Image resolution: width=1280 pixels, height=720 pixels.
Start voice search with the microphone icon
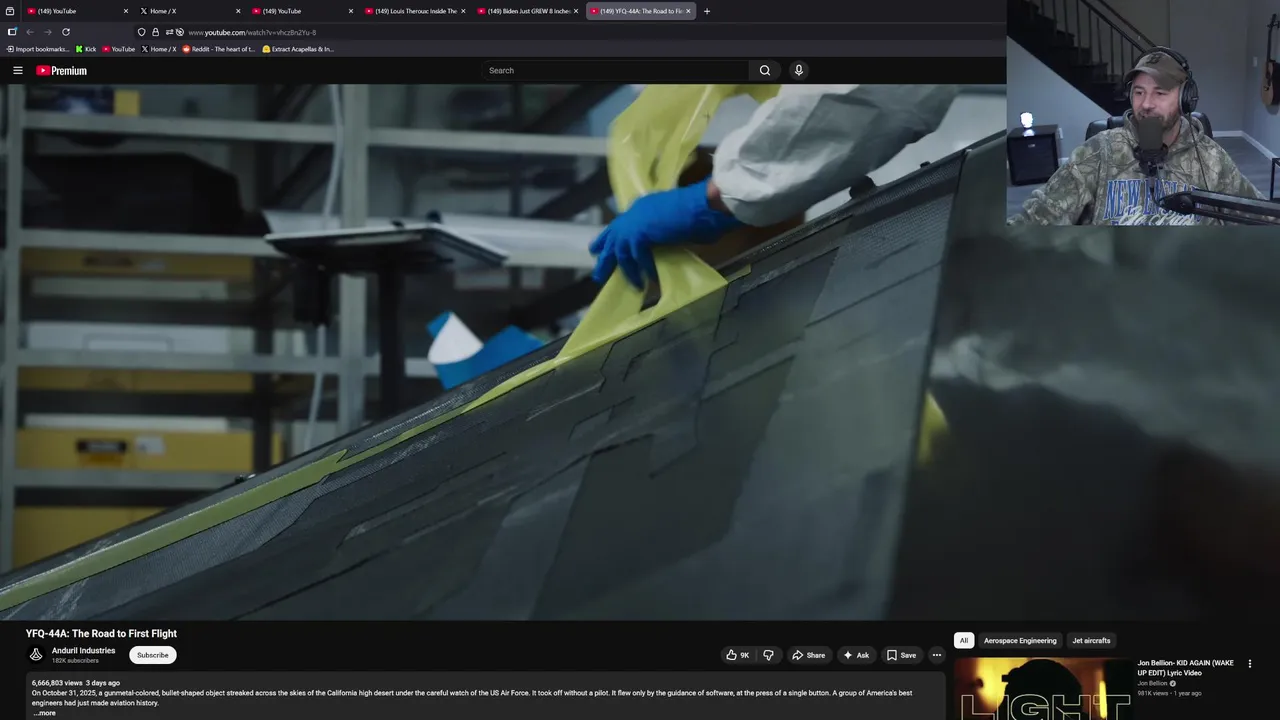(798, 70)
